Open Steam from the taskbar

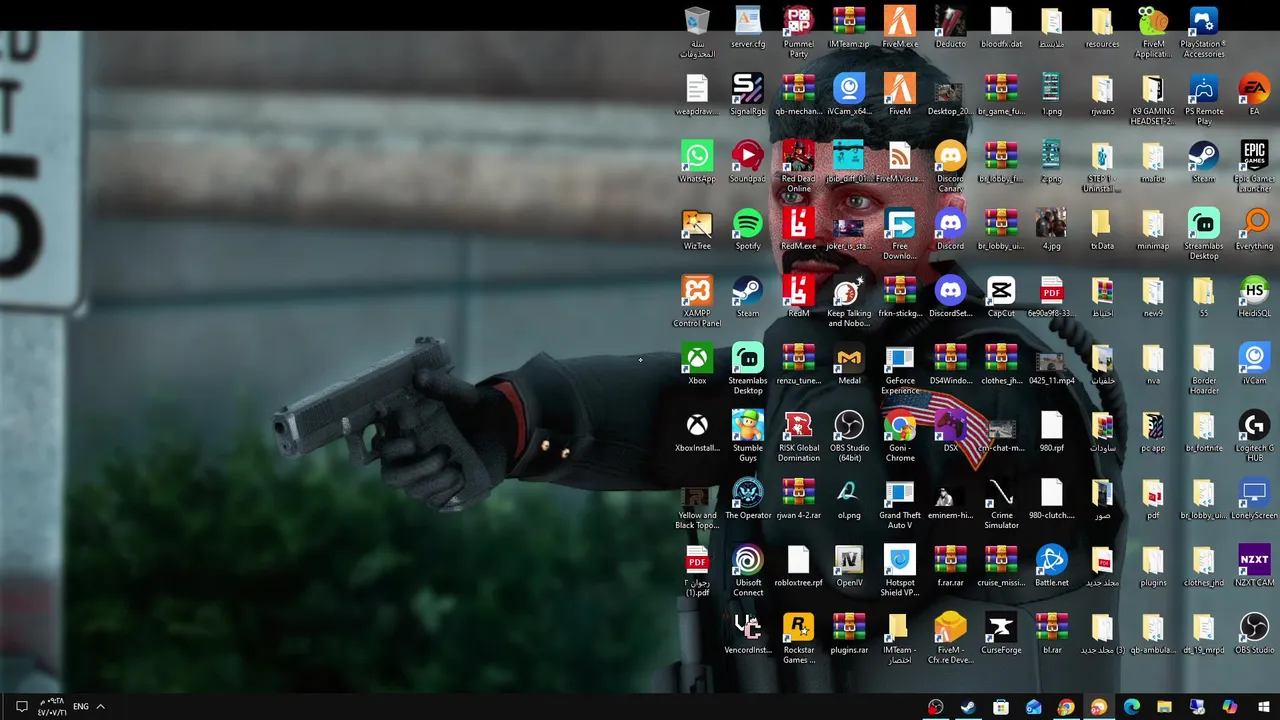968,707
